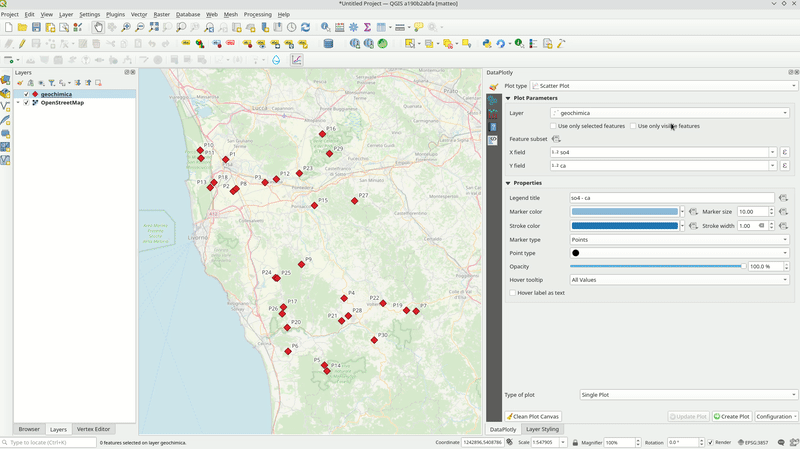Image resolution: width=800 pixels, height=449 pixels.
Task: Enable 'Use only selected features' checkbox
Action: point(555,126)
